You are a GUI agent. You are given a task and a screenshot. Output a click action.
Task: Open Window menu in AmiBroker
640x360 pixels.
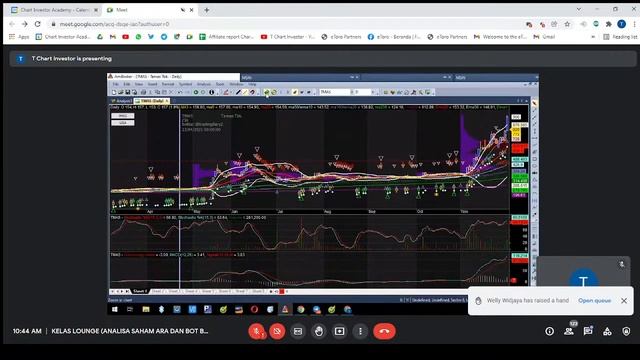(x=236, y=84)
